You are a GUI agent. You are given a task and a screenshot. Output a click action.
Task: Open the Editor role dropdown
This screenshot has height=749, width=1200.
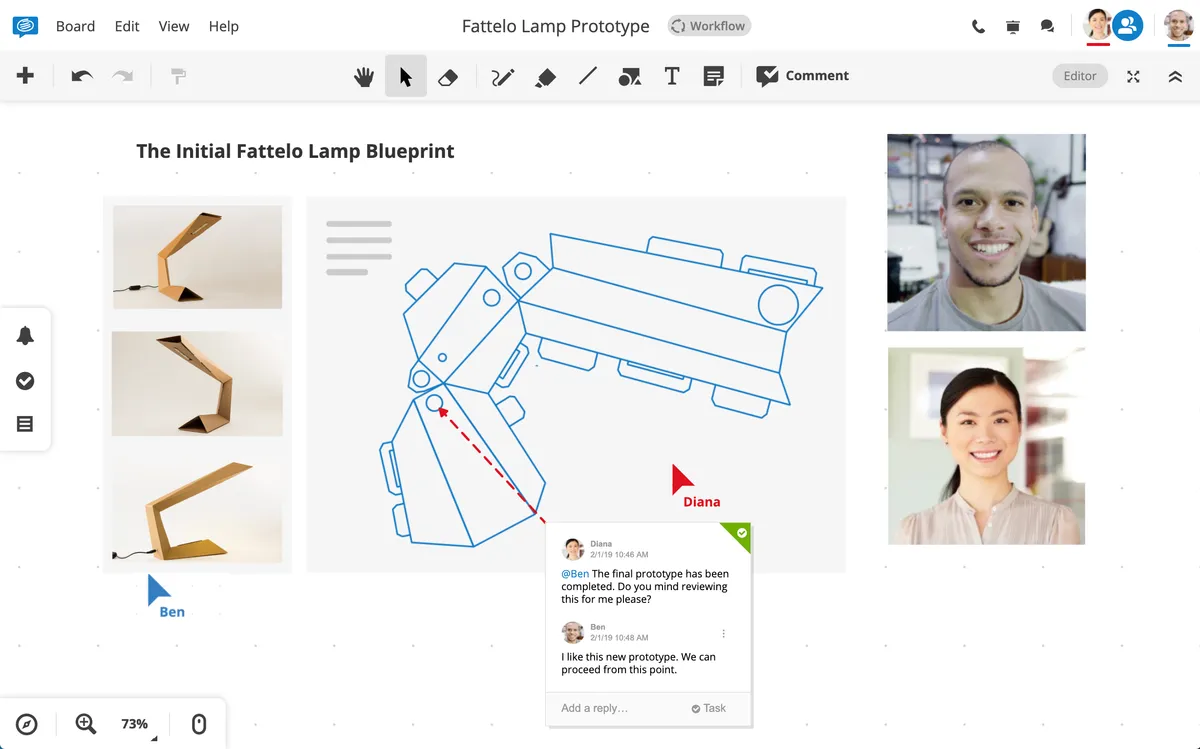(1080, 76)
